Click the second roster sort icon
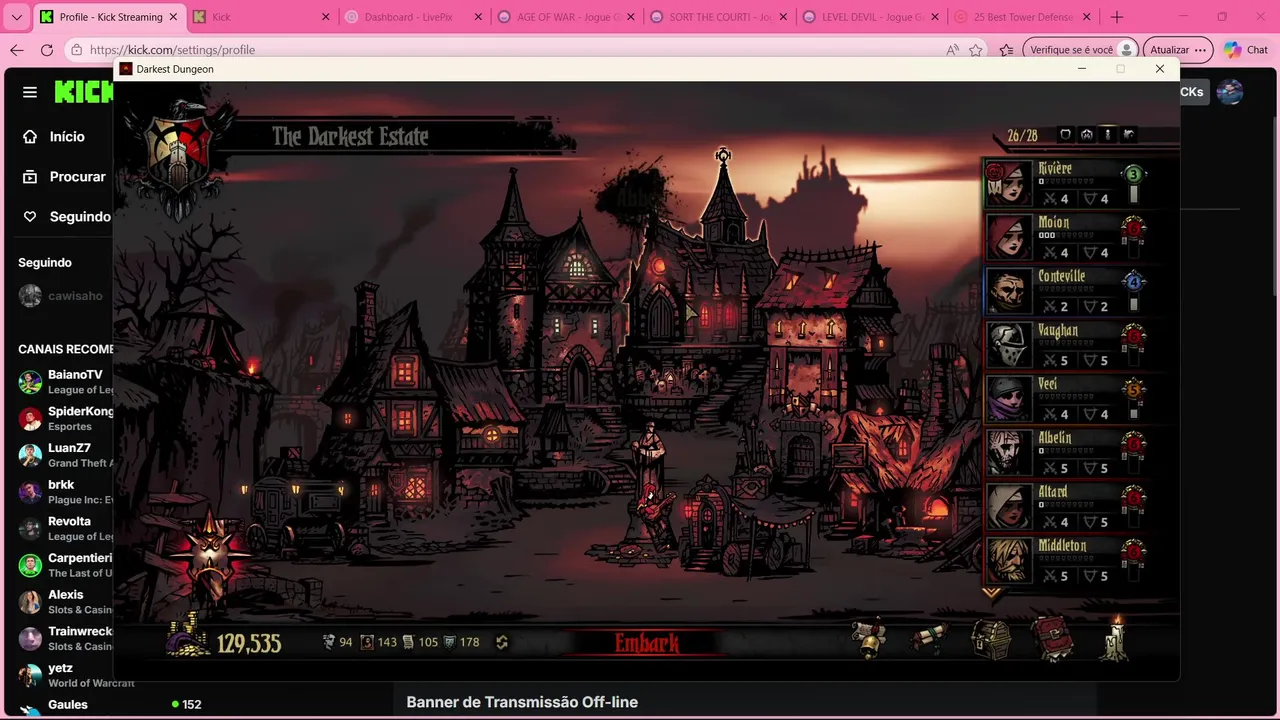Screen dimensions: 1280x720 pos(1086,134)
